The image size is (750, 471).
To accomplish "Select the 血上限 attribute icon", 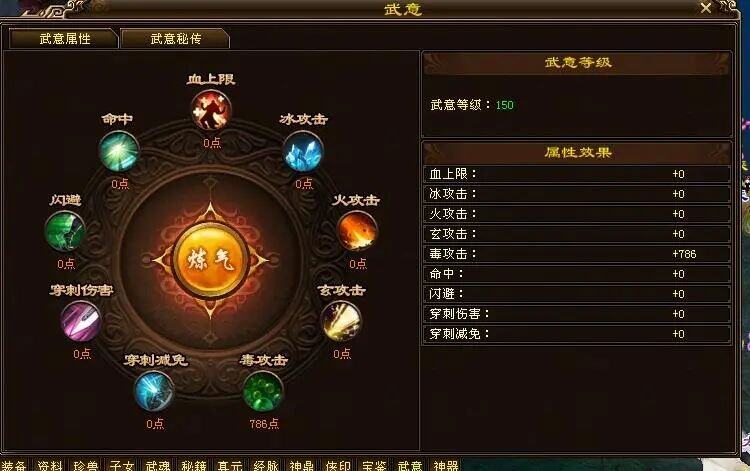I will pyautogui.click(x=211, y=110).
